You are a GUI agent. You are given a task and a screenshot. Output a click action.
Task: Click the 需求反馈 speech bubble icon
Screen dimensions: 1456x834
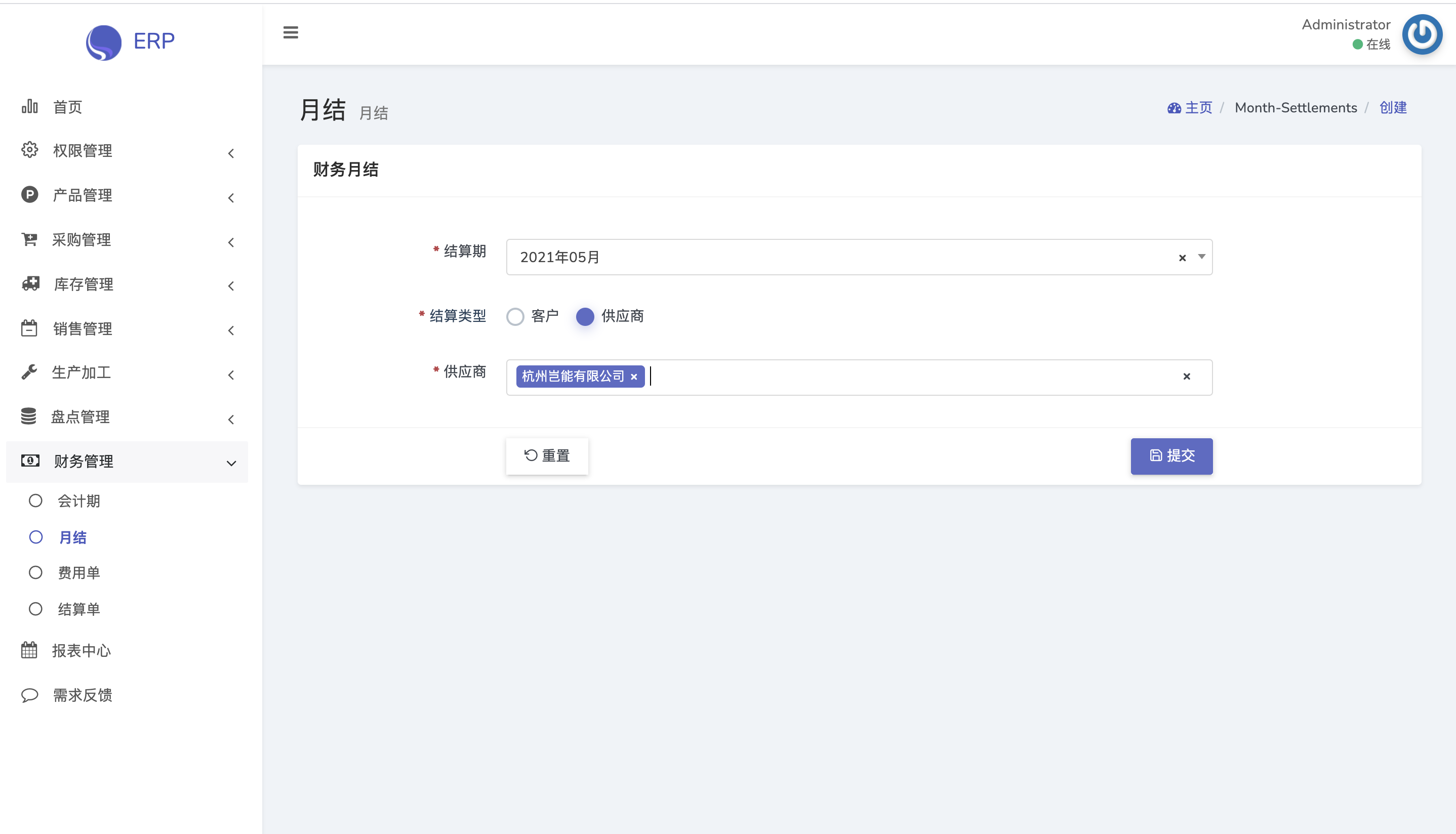pyautogui.click(x=30, y=695)
